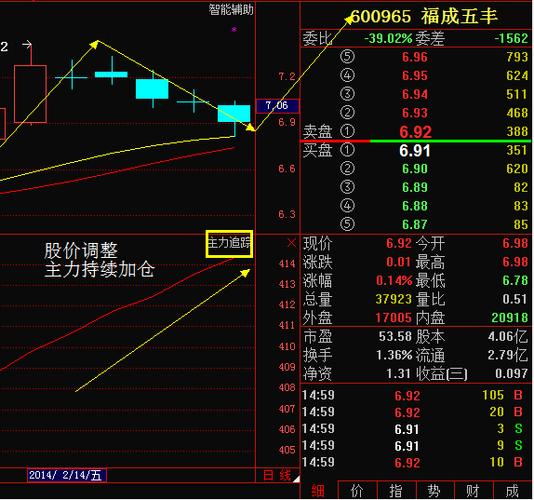Screen dimensions: 534x500
Task: Click sell level ③ circled number icon
Action: tap(347, 94)
